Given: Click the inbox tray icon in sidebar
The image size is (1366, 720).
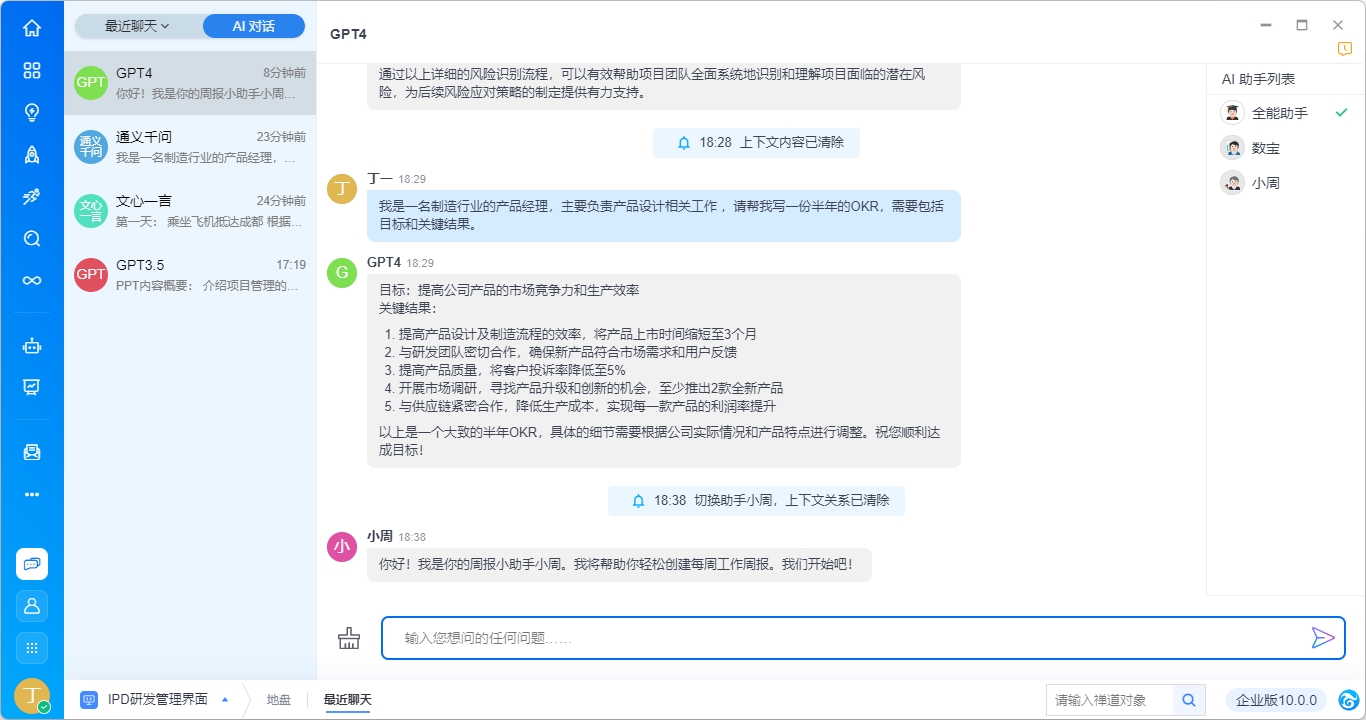Looking at the screenshot, I should pos(32,452).
